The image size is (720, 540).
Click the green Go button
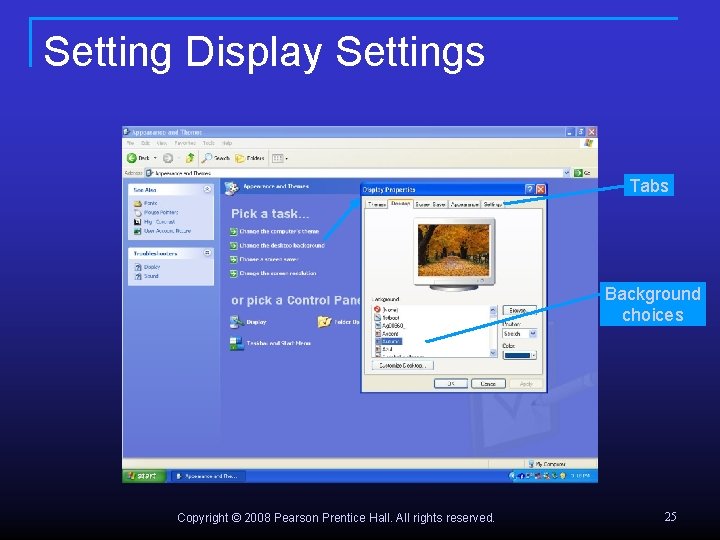582,173
